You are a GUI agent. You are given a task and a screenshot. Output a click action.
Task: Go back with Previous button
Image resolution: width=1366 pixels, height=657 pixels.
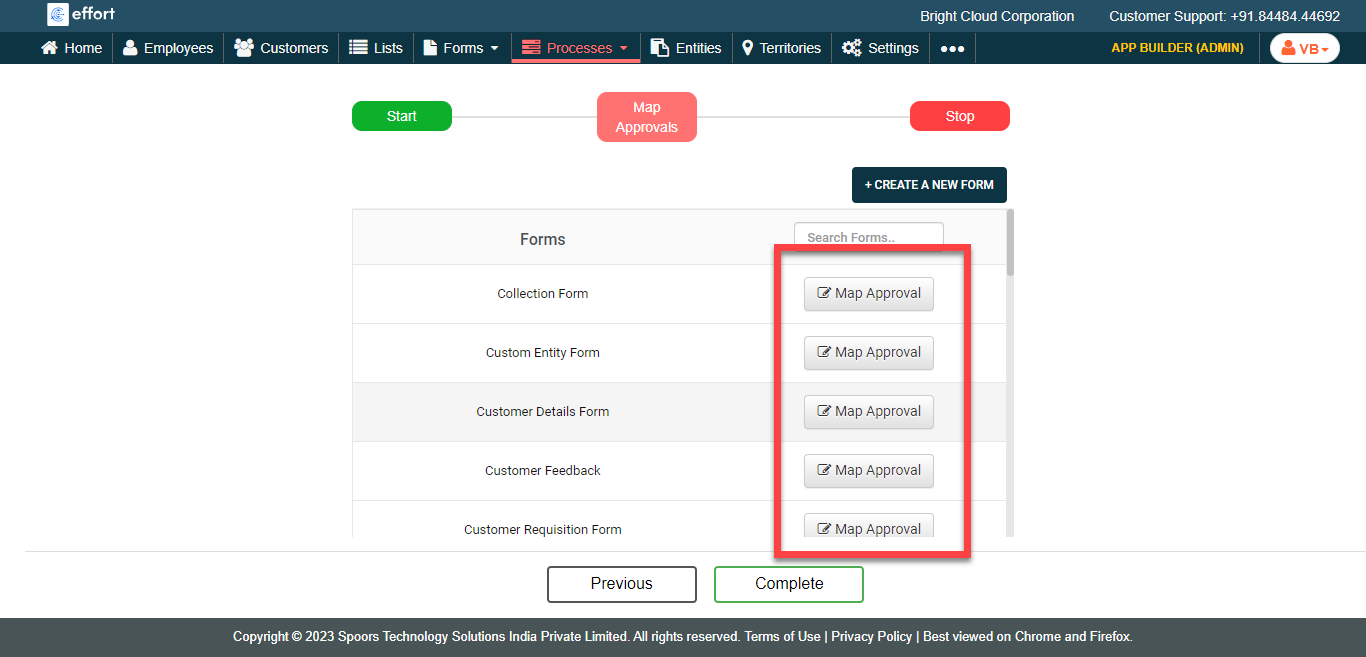[x=621, y=584]
